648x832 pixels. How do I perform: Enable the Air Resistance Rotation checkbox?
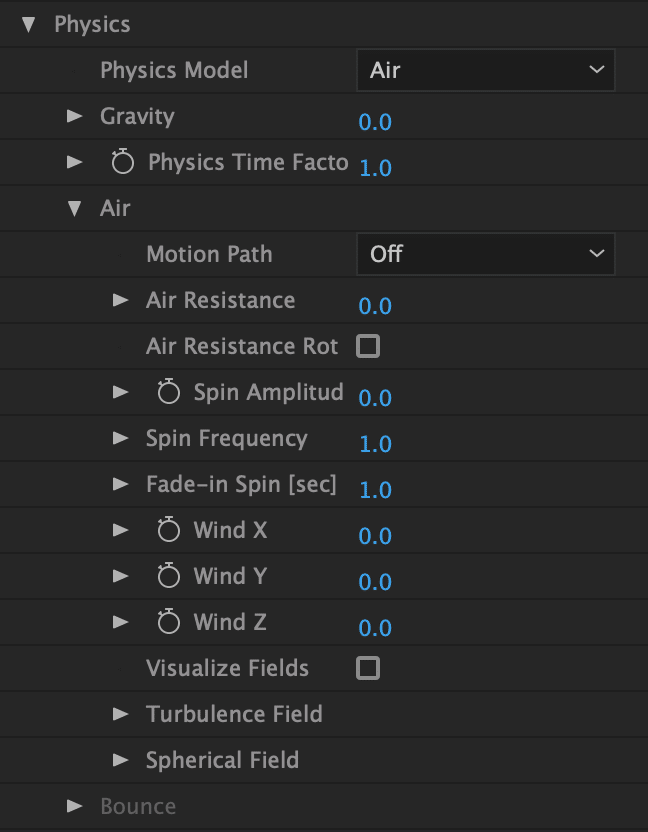click(368, 346)
